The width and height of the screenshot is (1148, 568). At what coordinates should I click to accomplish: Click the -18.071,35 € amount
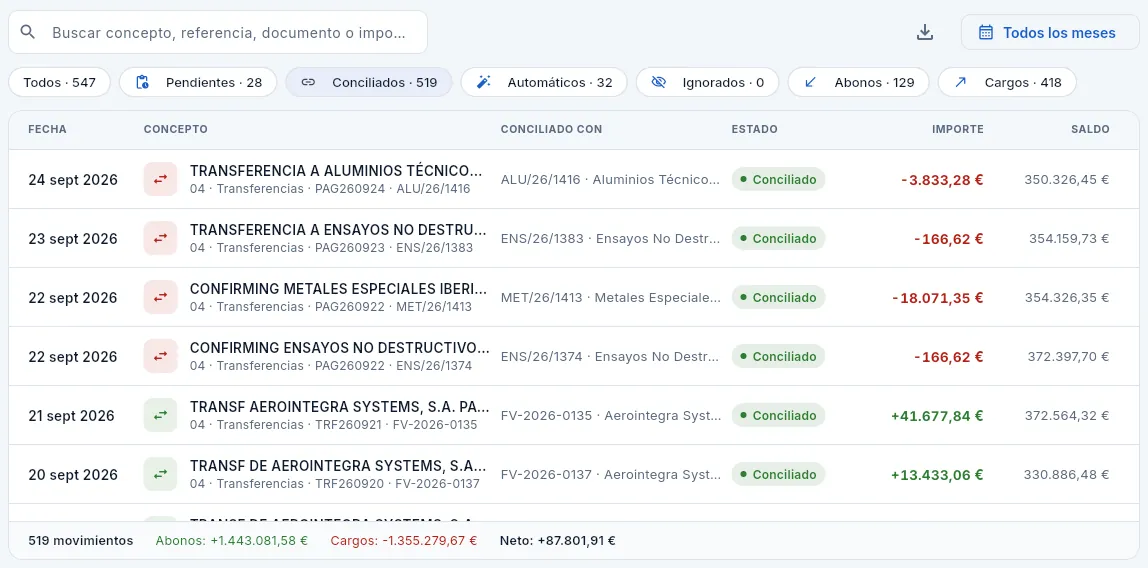pos(938,297)
